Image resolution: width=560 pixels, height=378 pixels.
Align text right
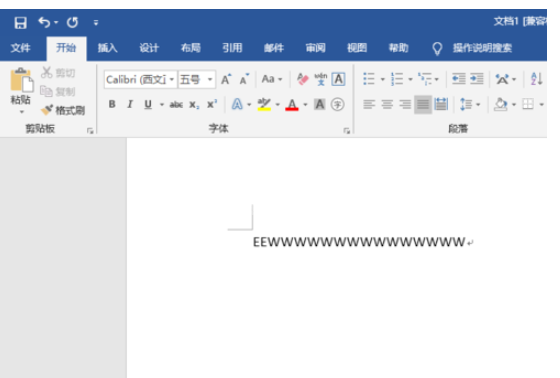tap(405, 104)
